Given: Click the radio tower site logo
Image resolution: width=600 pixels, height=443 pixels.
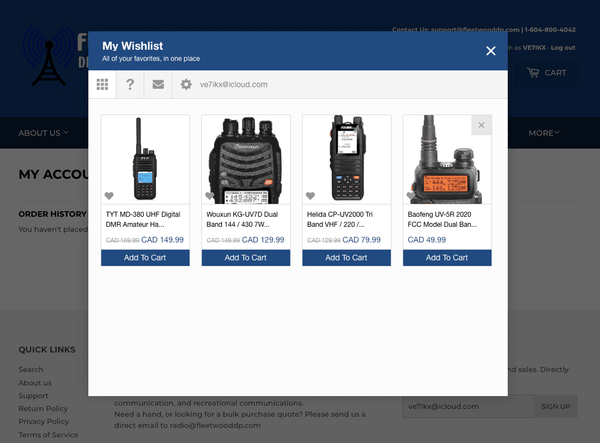Looking at the screenshot, I should coord(49,56).
